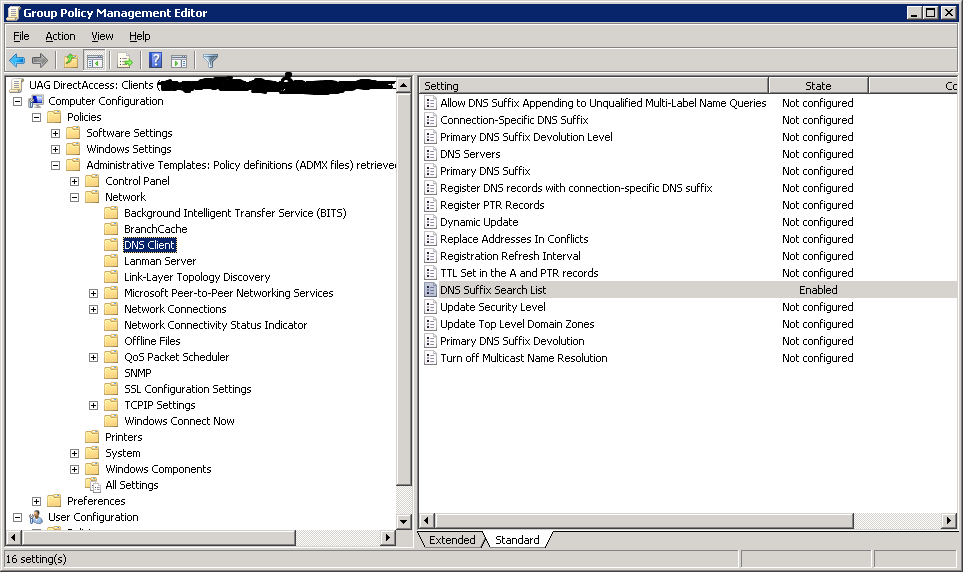The image size is (963, 572).
Task: Click the Register PTR Records policy icon
Action: 431,205
